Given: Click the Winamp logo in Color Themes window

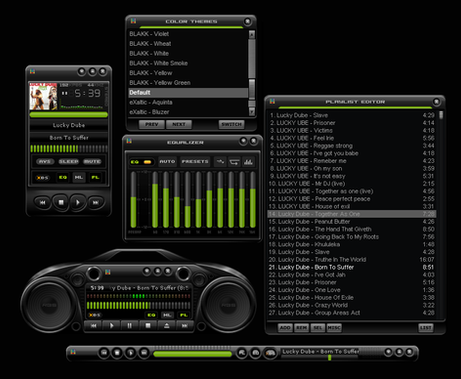Looking at the screenshot, I should 133,21.
